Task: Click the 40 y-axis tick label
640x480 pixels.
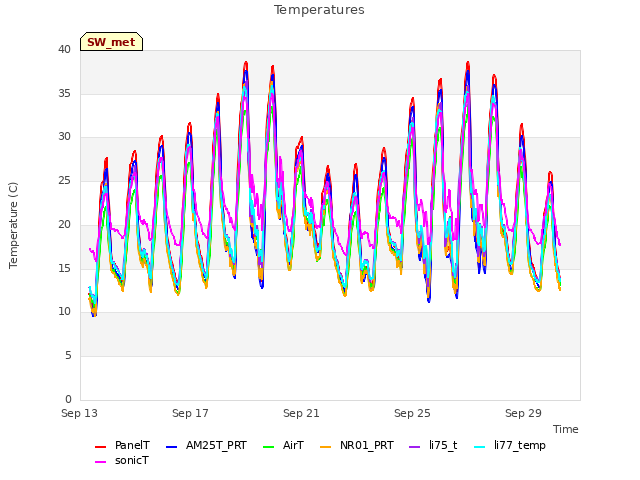Action: (x=64, y=50)
